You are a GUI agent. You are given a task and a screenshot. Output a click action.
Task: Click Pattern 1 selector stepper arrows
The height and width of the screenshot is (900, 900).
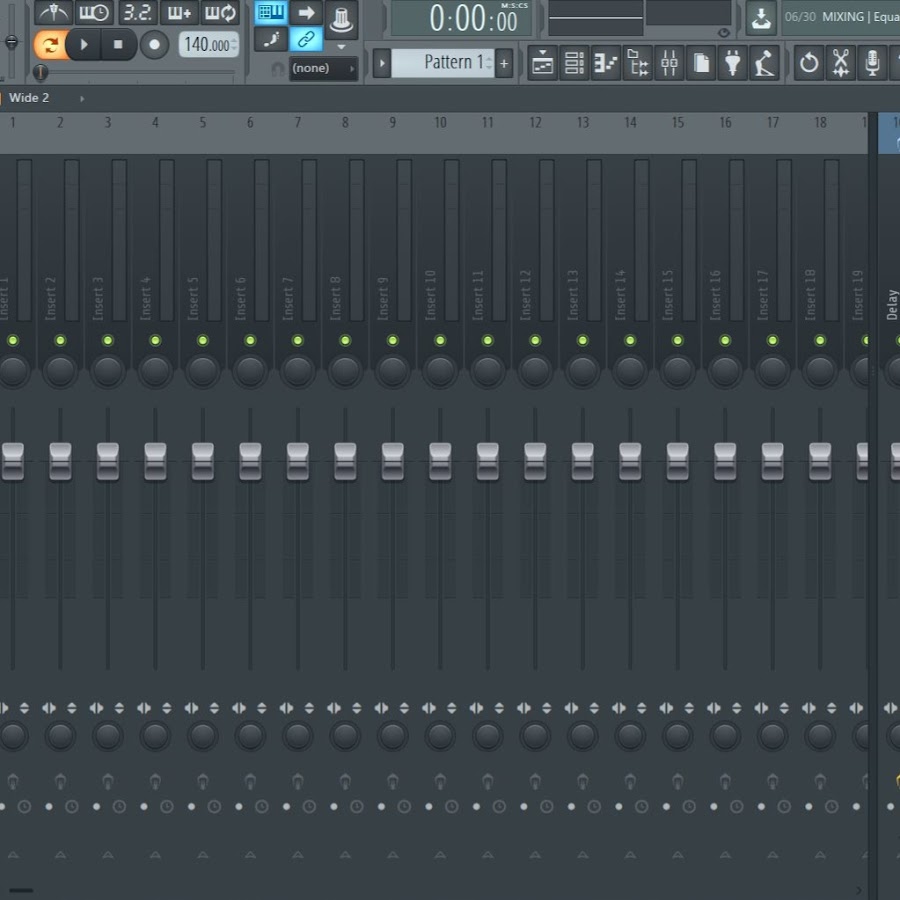click(489, 63)
